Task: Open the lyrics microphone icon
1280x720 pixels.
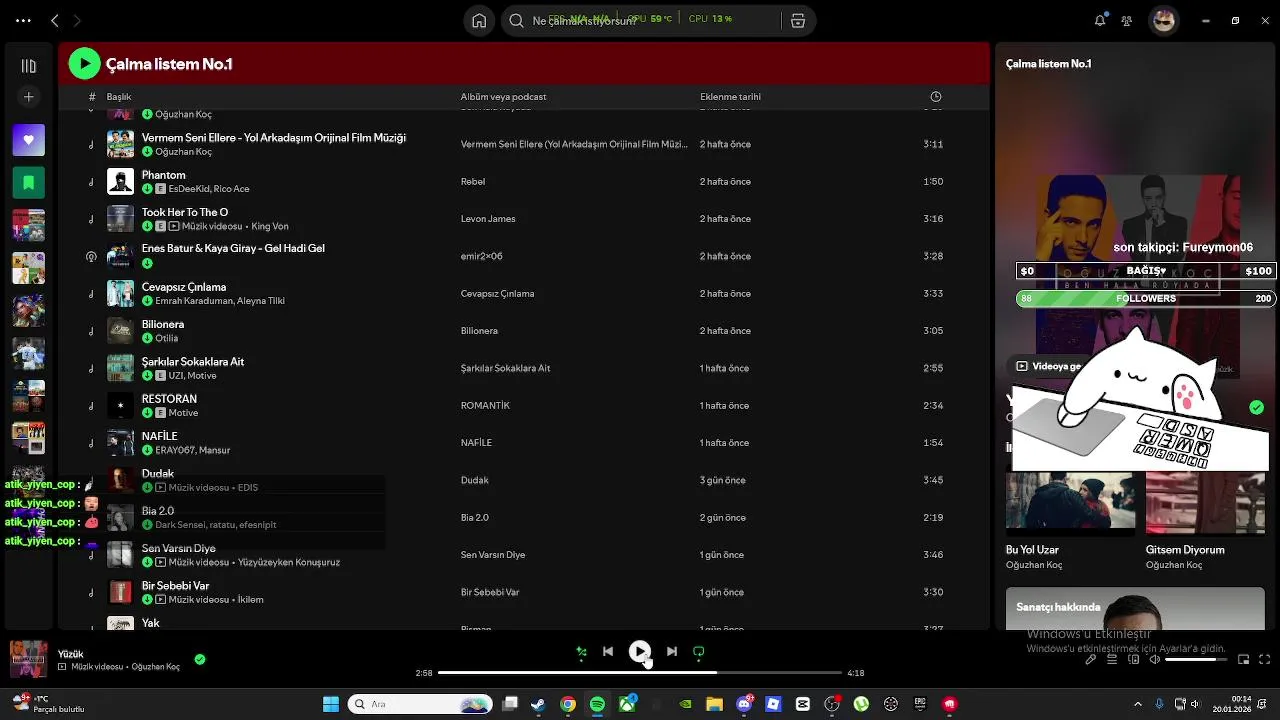Action: [x=1090, y=659]
